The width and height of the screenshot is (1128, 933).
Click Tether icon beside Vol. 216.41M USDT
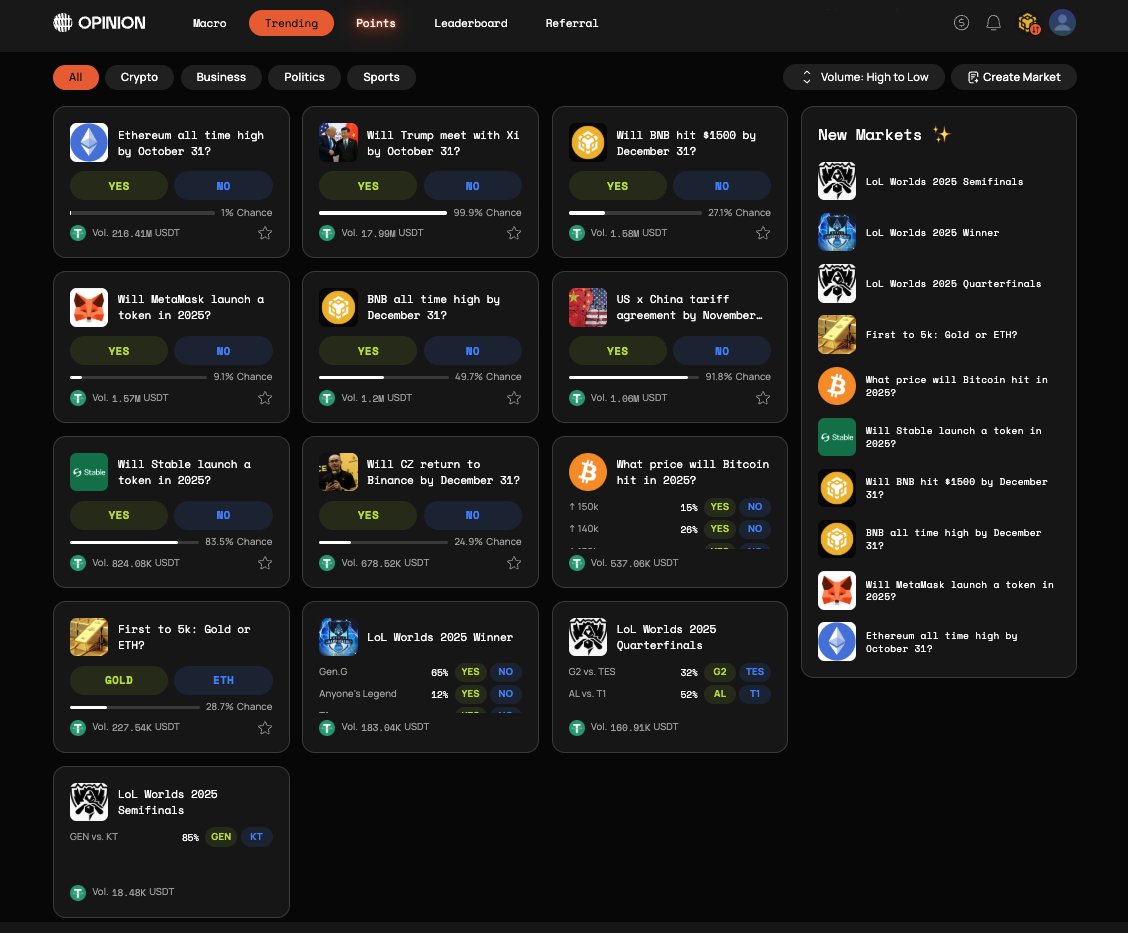click(78, 233)
